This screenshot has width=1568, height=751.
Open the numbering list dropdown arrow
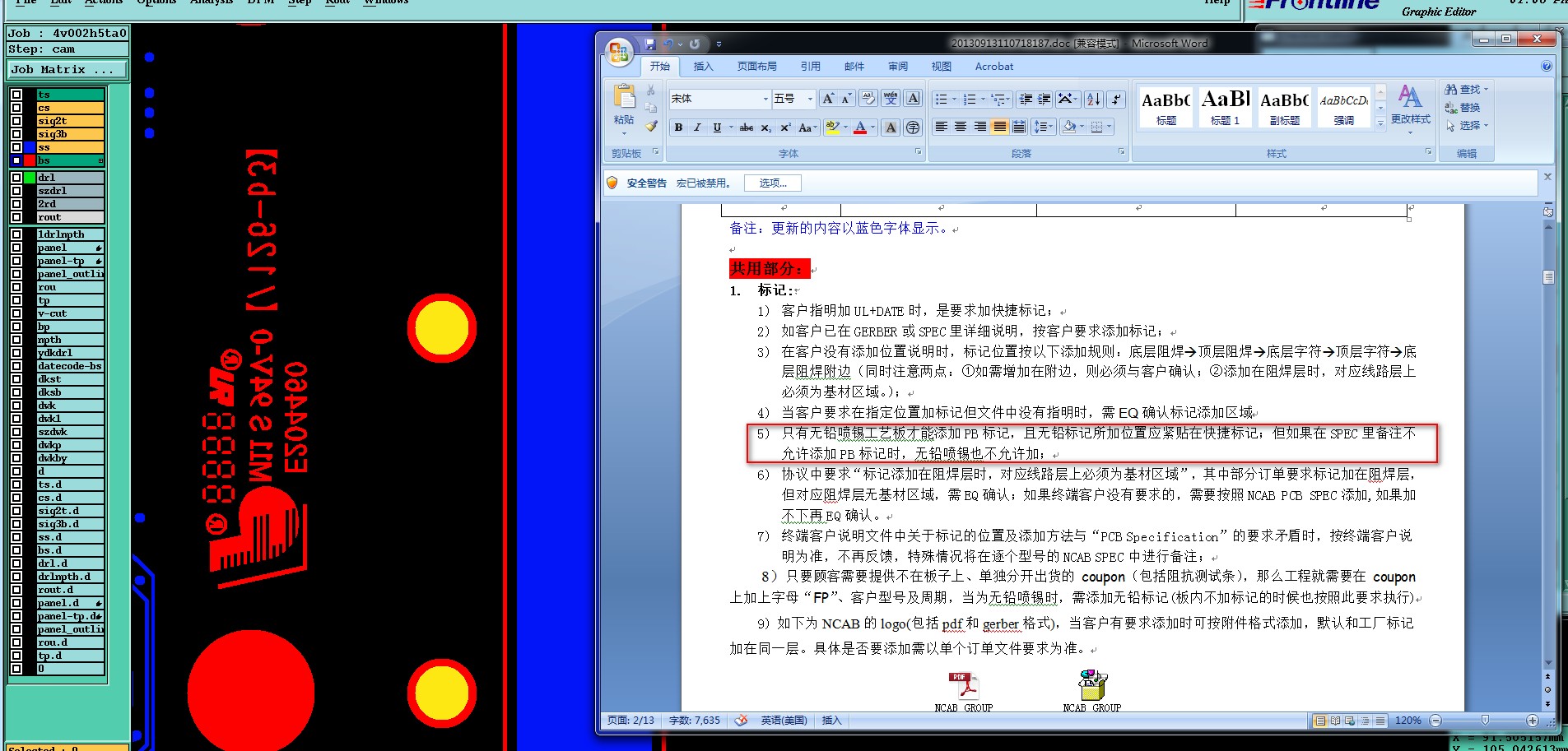(x=983, y=100)
